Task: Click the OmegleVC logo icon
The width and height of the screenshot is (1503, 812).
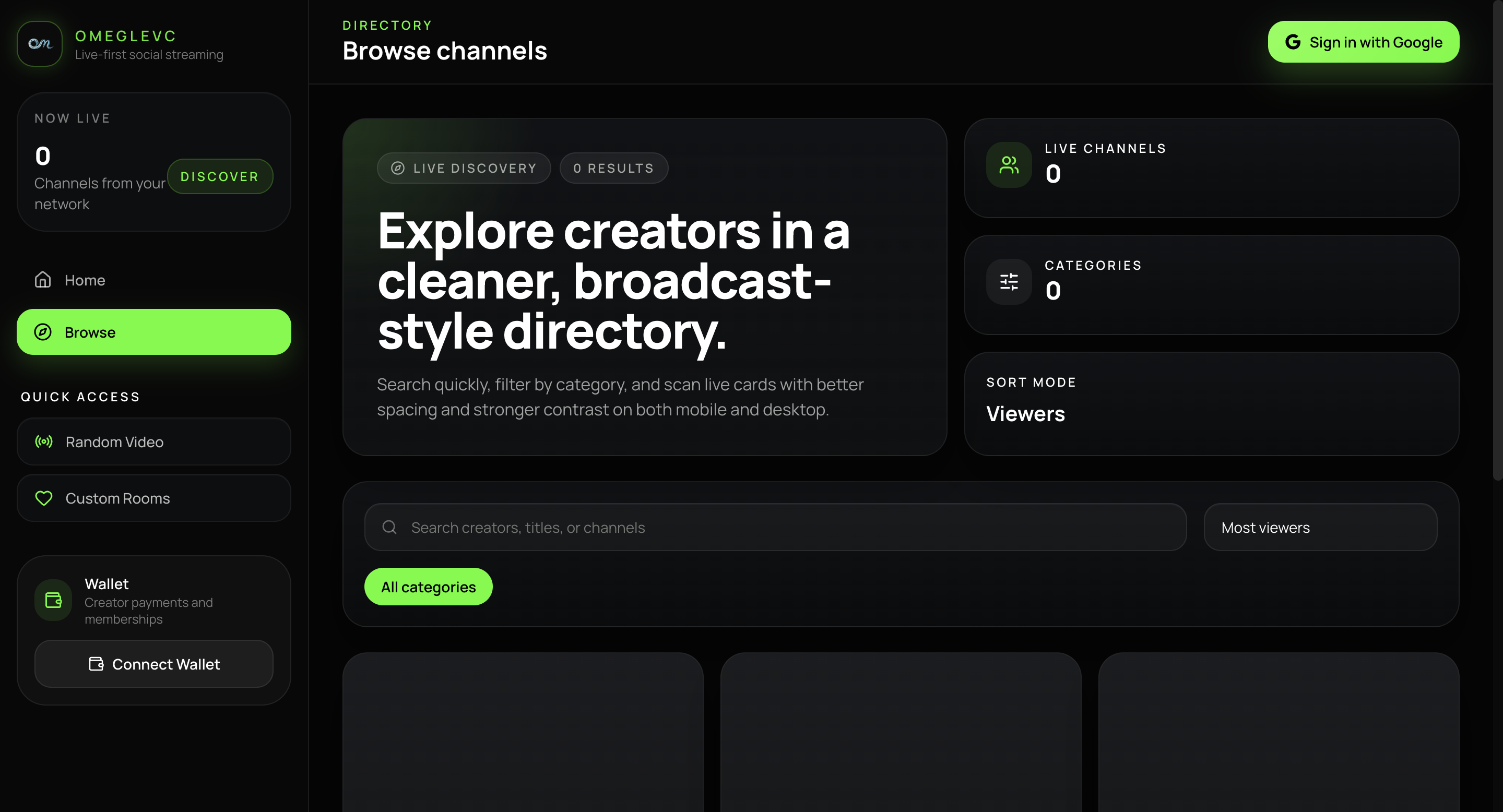Action: click(40, 44)
